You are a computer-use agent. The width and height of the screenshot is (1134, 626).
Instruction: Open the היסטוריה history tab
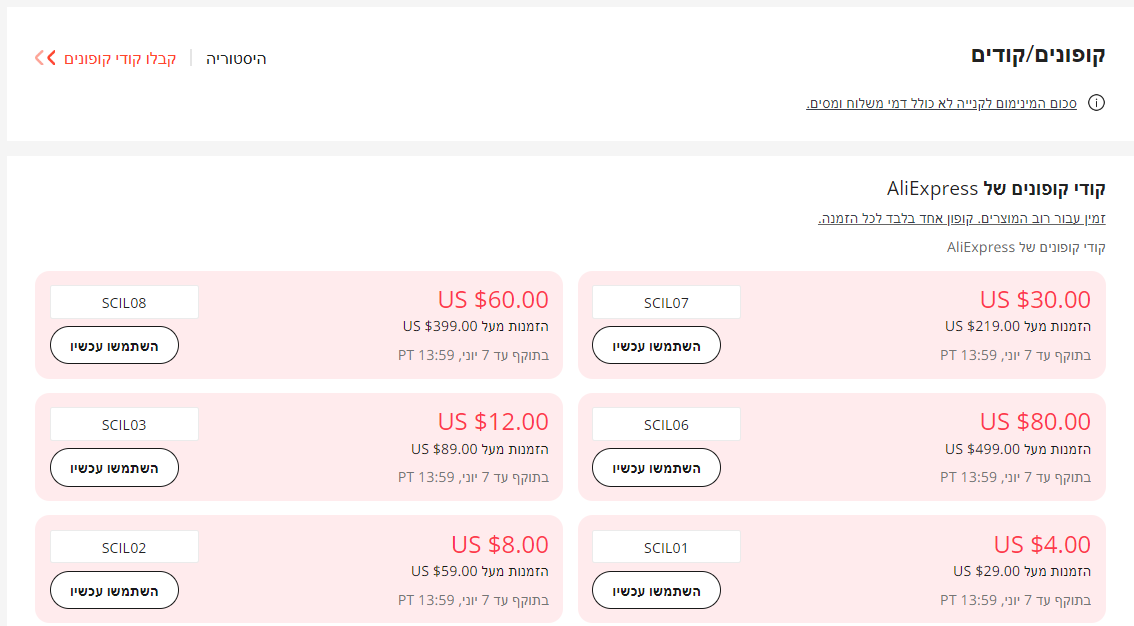pyautogui.click(x=236, y=58)
